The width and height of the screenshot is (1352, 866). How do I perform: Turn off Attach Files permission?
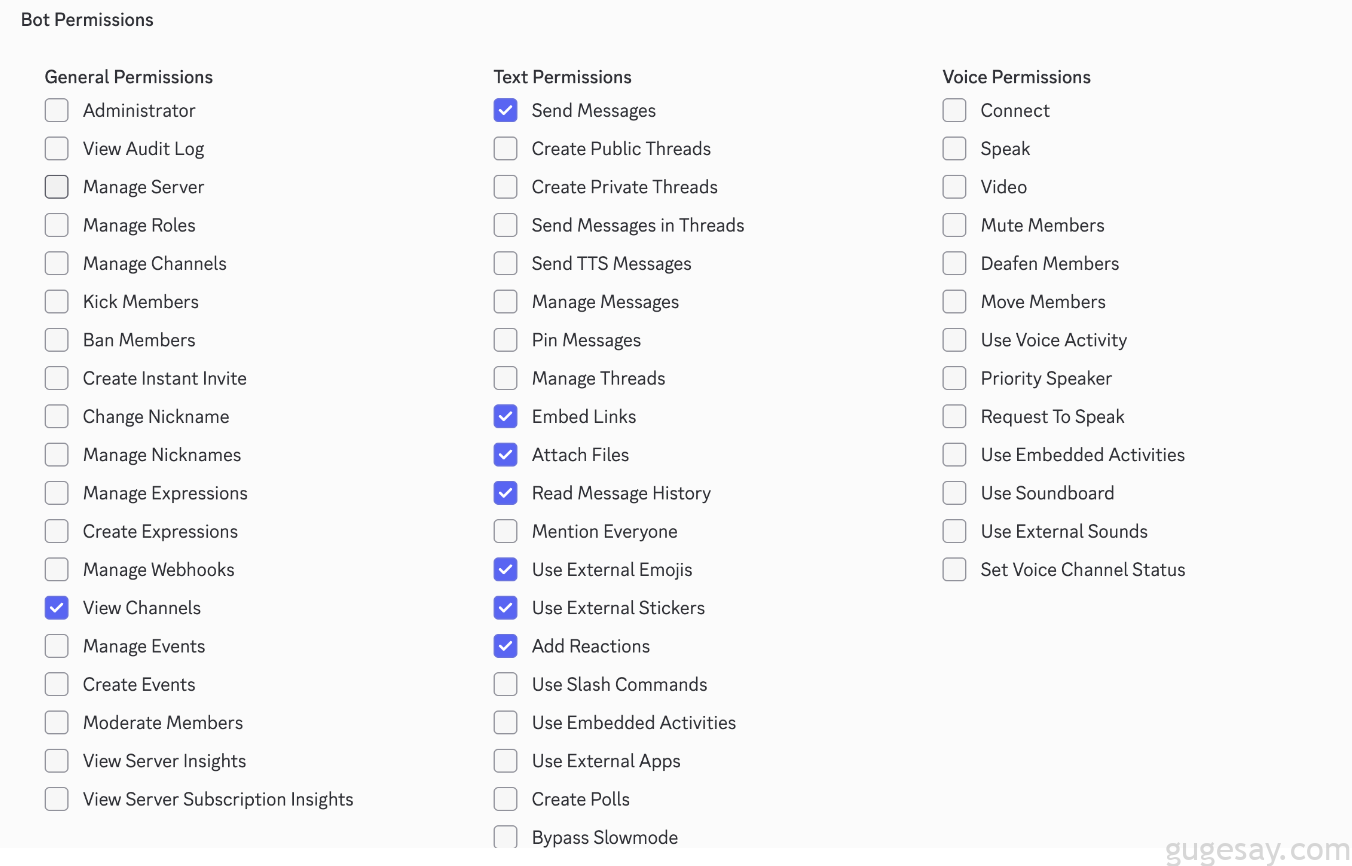point(506,455)
